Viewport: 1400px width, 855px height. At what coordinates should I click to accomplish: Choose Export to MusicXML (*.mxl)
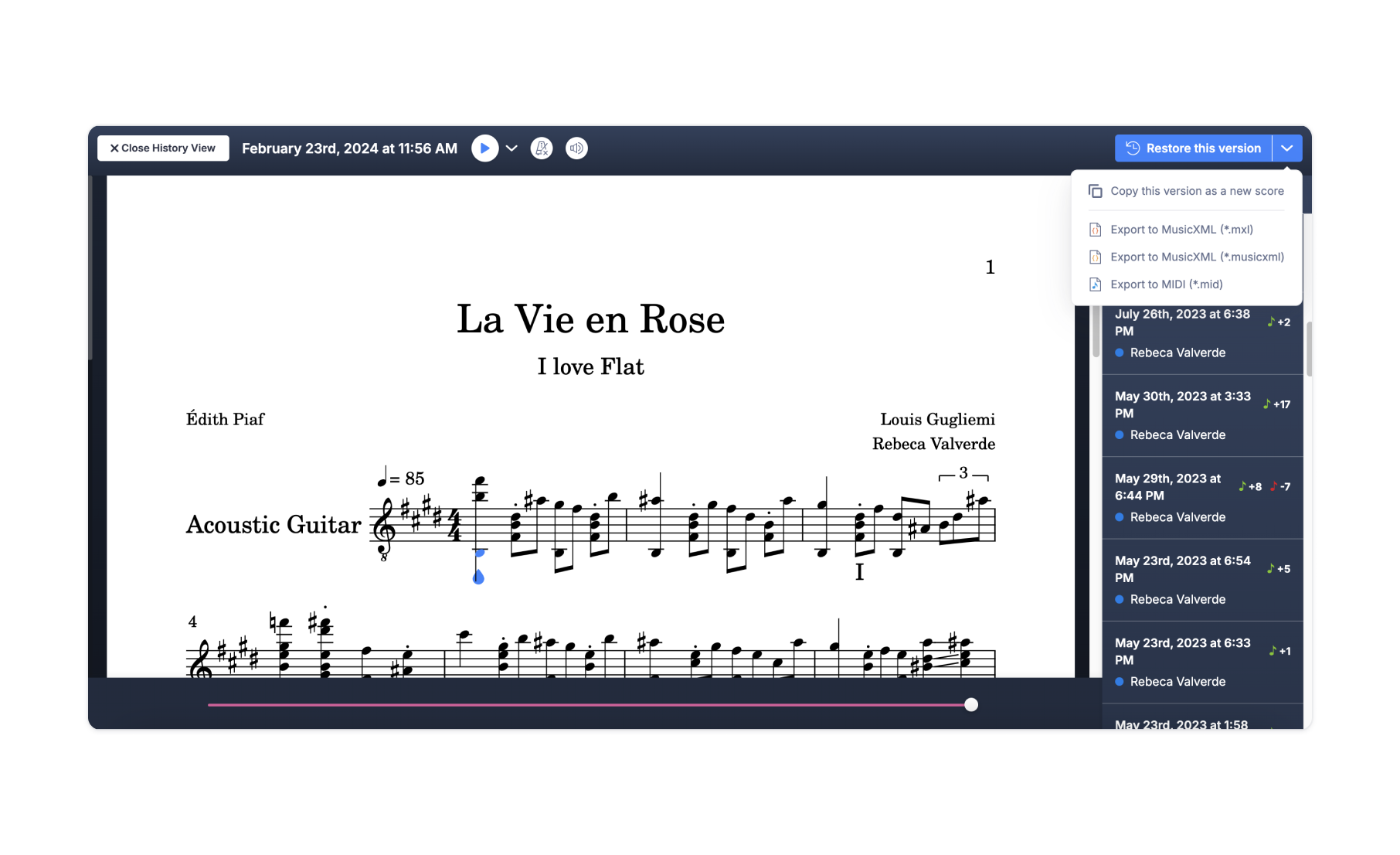[1181, 230]
